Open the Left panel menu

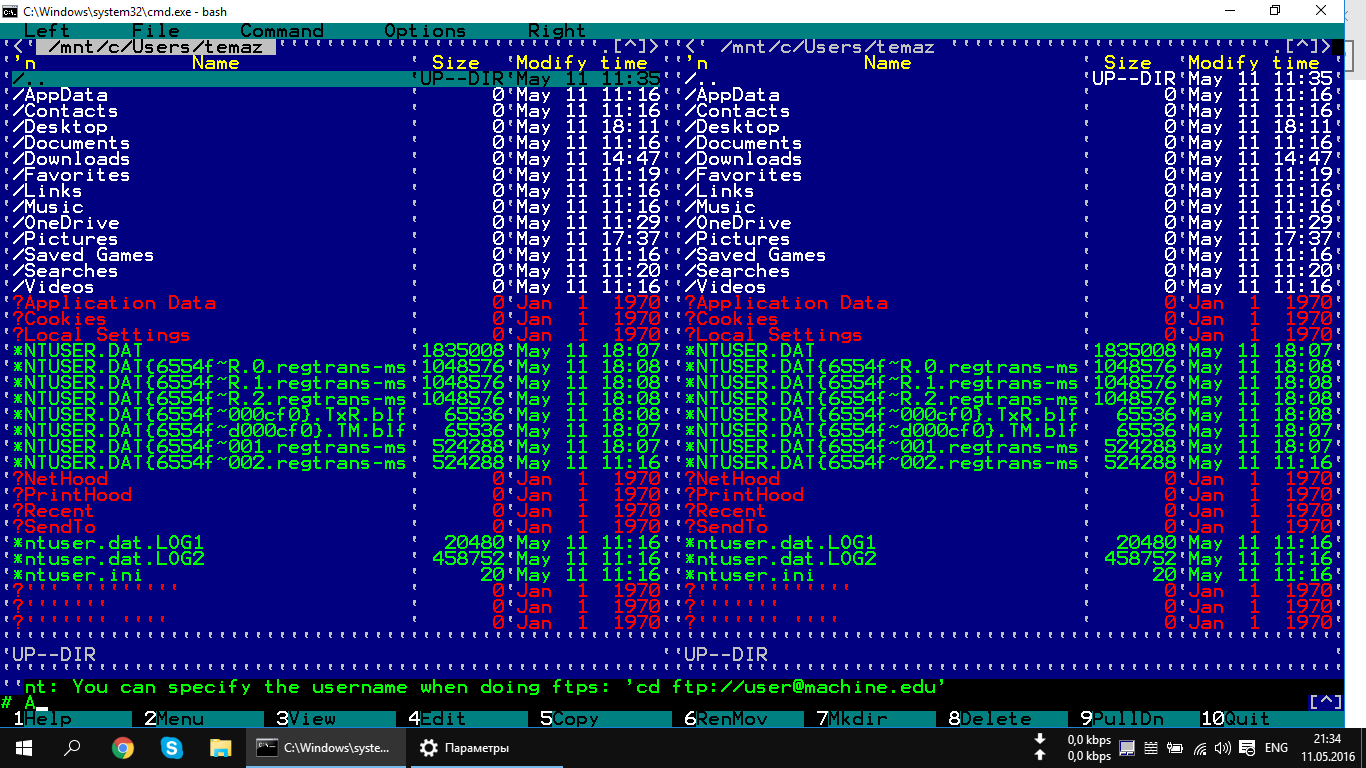click(x=47, y=31)
